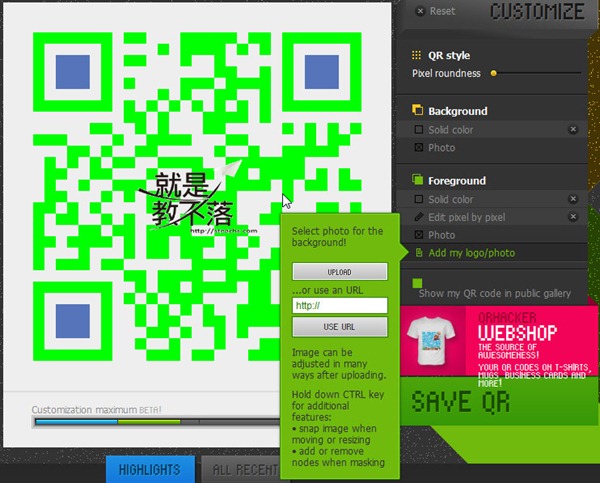Toggle Show my QR code in public gallery

[x=417, y=283]
